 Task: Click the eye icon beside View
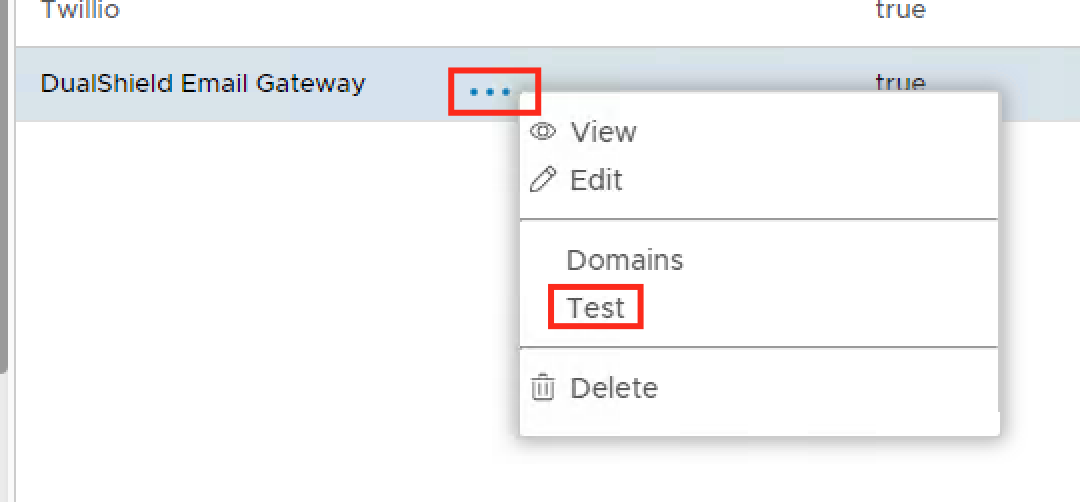(x=543, y=132)
